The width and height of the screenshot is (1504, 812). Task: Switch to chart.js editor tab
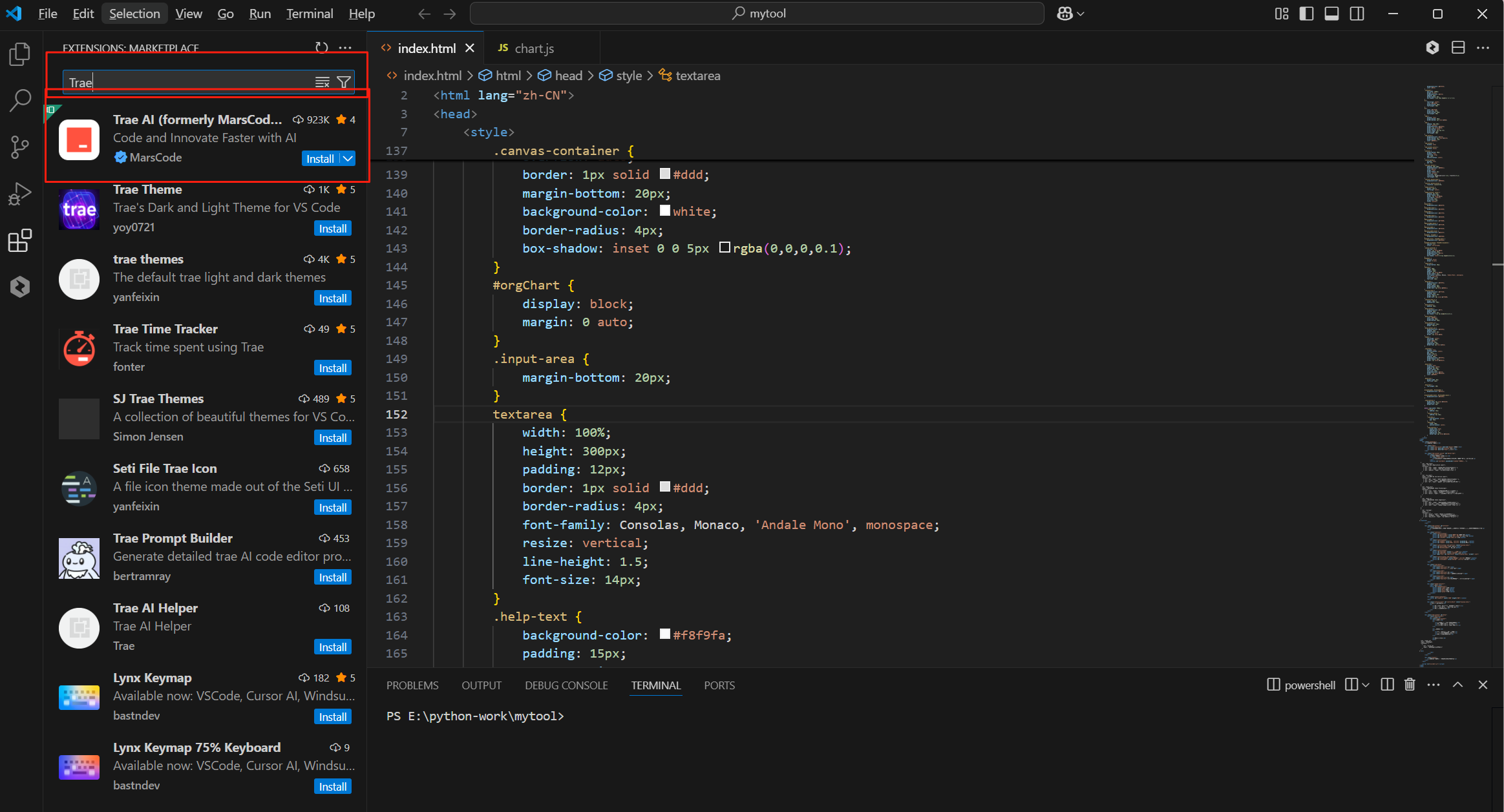pyautogui.click(x=533, y=48)
